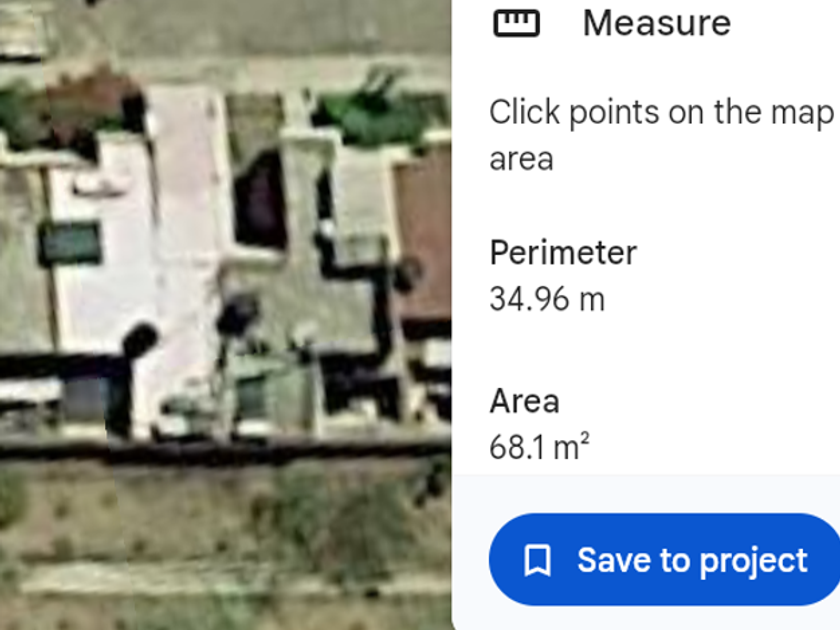Click the small white object on pale pavement
The image size is (840, 630).
pos(99,185)
